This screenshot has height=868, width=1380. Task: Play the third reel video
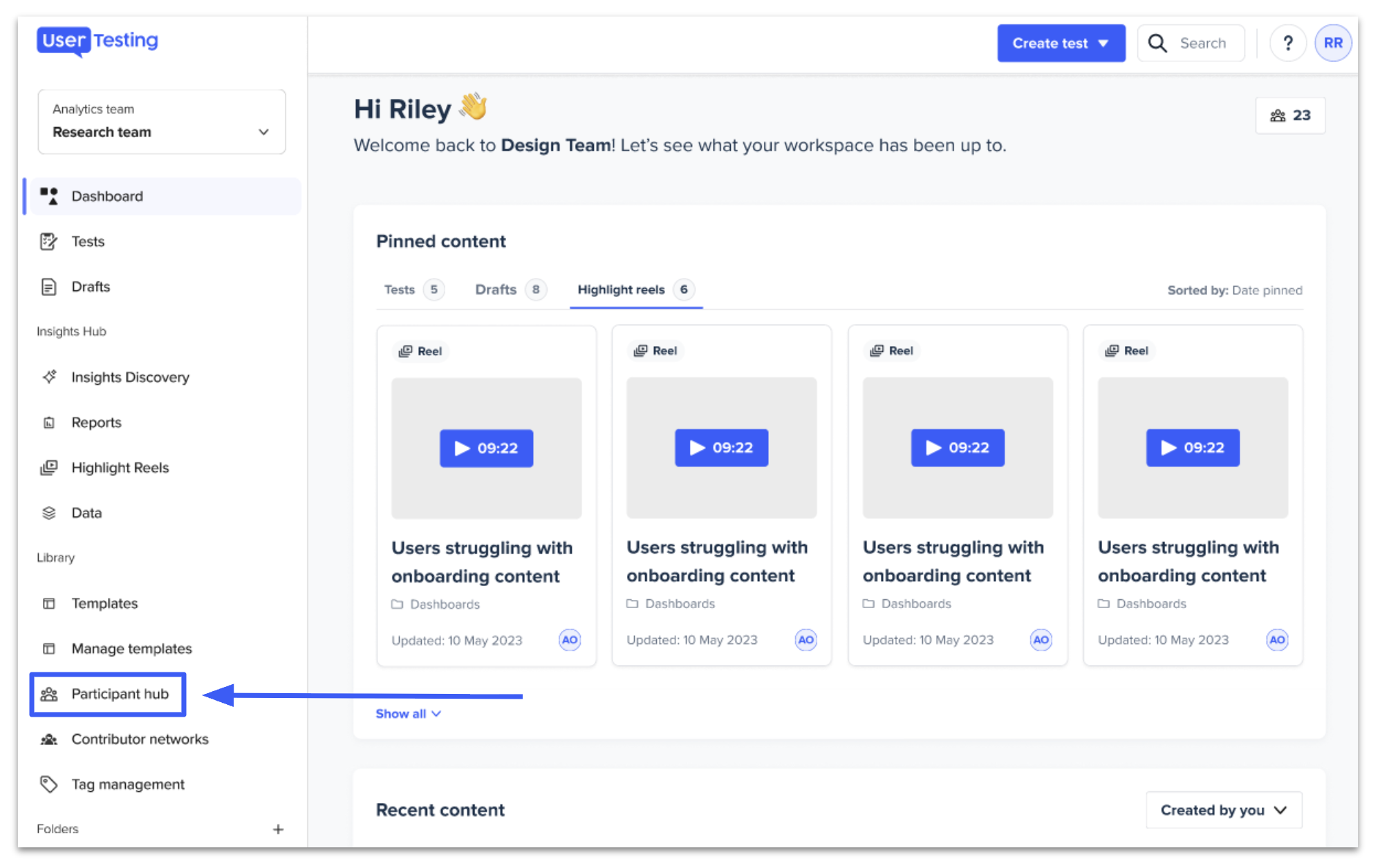pos(958,448)
